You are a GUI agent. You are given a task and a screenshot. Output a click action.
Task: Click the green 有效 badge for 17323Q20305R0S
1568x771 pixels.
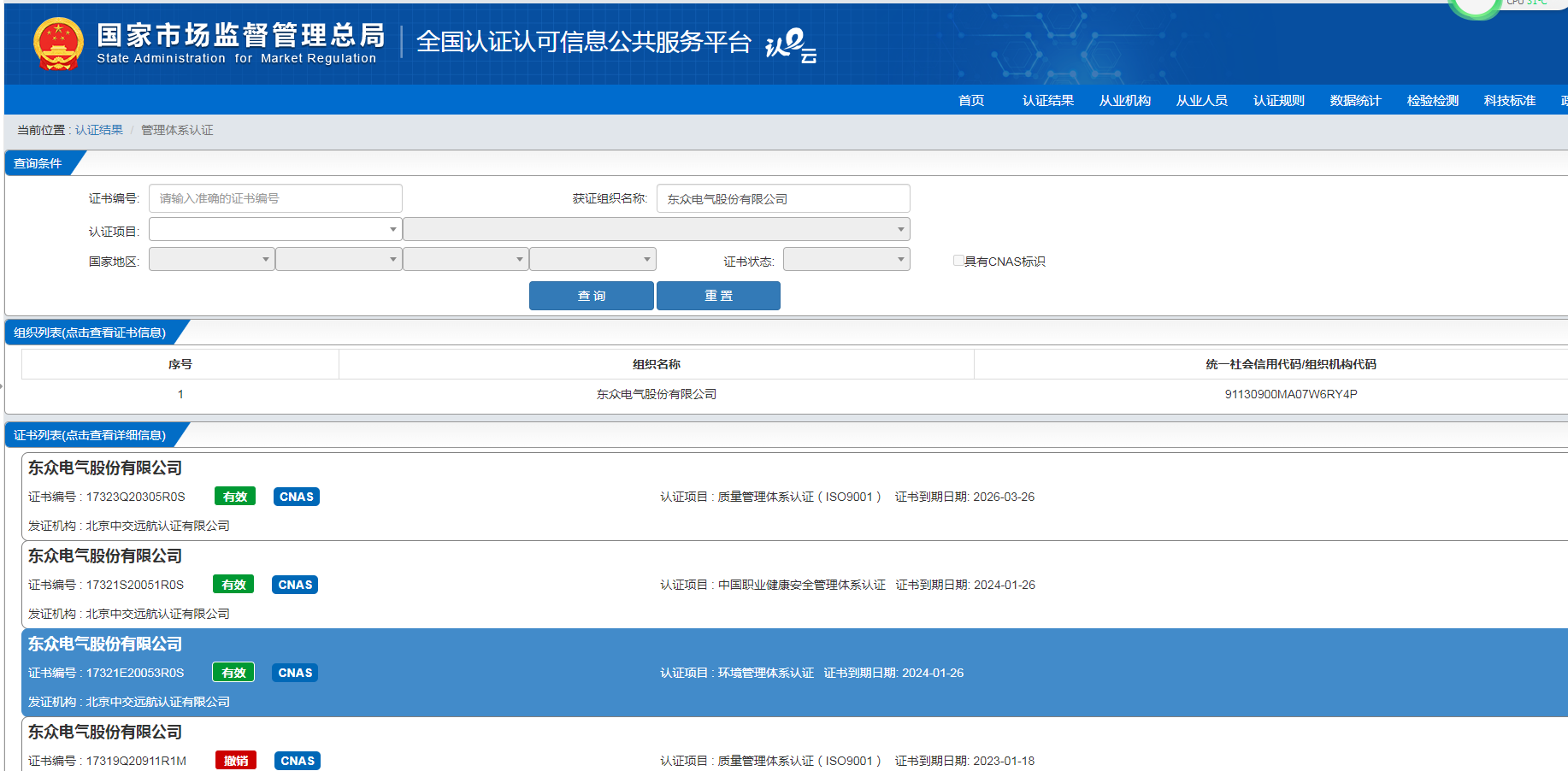[235, 497]
